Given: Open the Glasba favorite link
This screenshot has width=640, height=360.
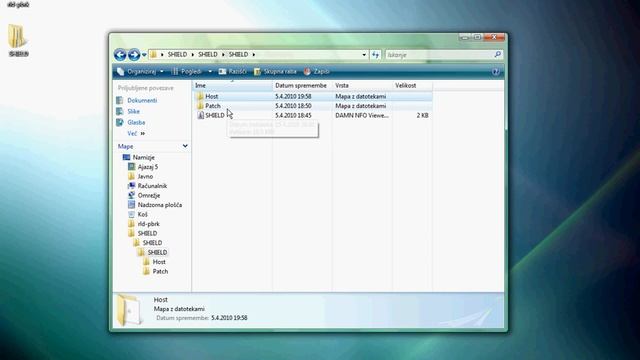Looking at the screenshot, I should [x=136, y=122].
